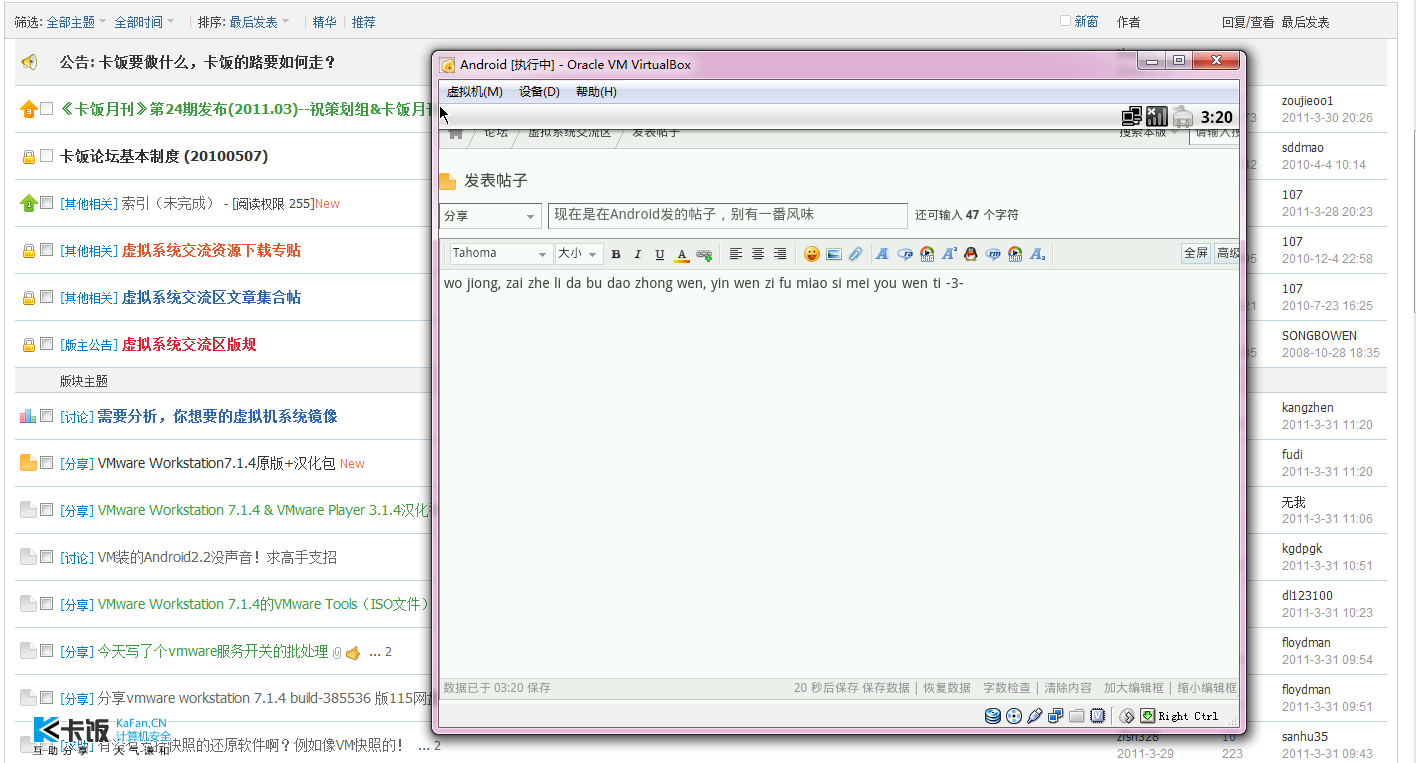Check the box for 卡饭论坛基本制度 thread

46,156
